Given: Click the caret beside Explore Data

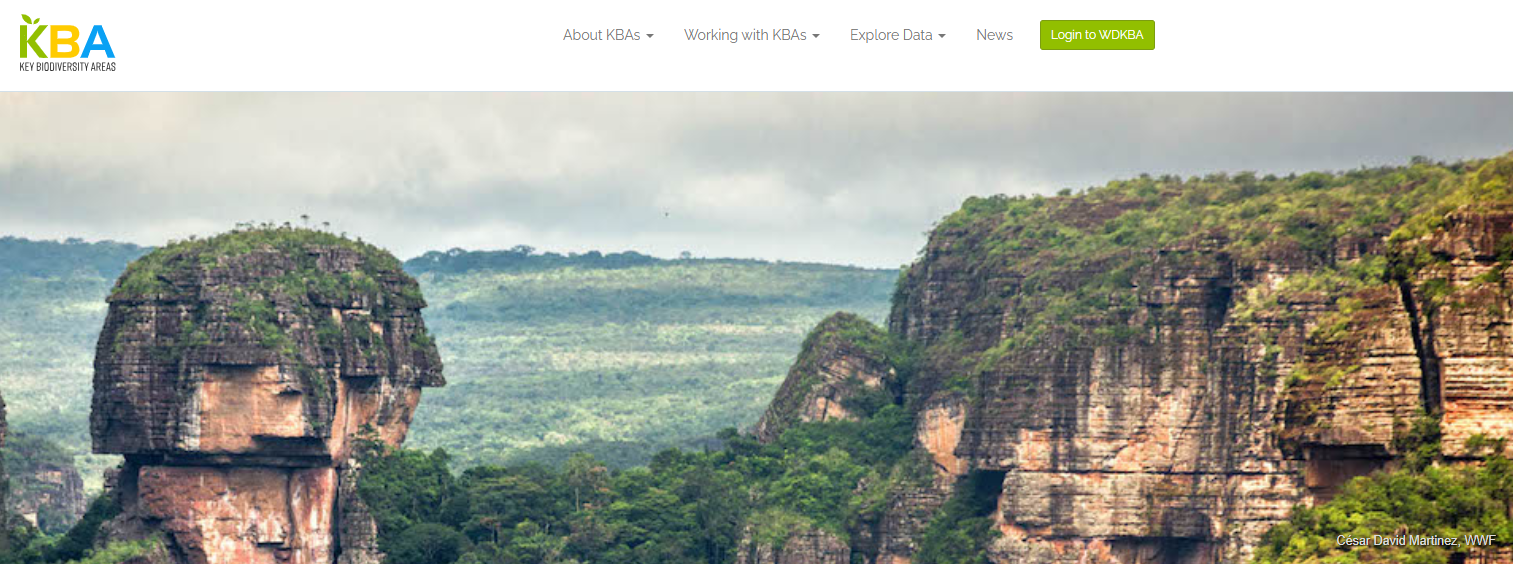Looking at the screenshot, I should tap(942, 36).
